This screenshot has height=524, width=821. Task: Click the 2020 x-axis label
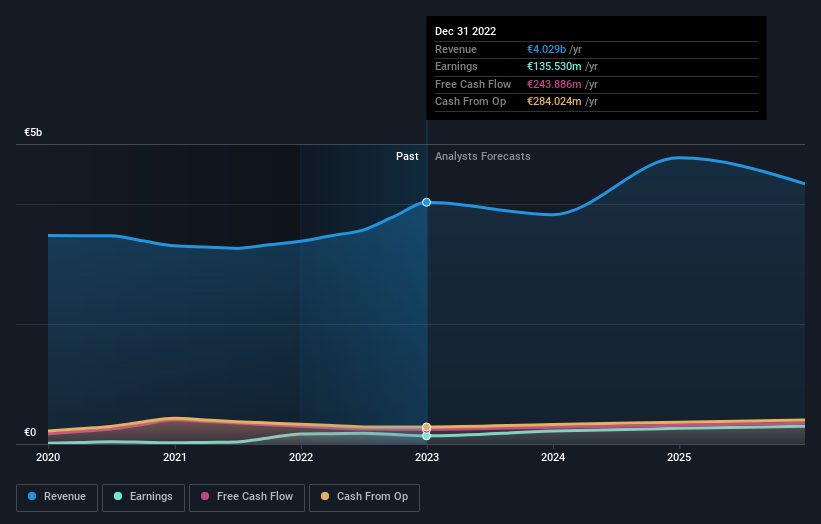point(48,457)
